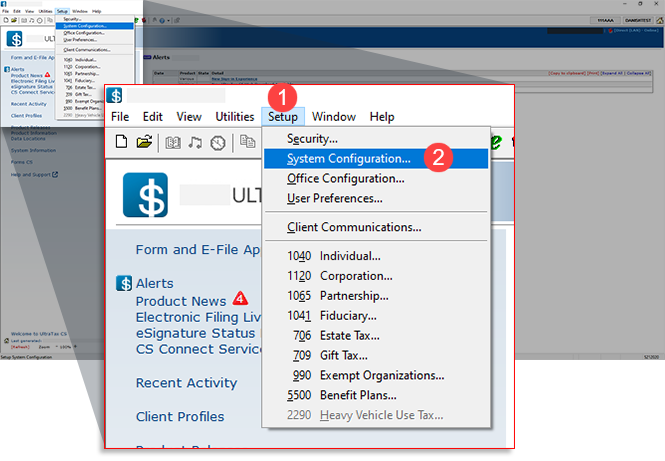This screenshot has height=461, width=665.
Task: Choose System Configuration... in enlarged Setup menu
Action: 376,159
